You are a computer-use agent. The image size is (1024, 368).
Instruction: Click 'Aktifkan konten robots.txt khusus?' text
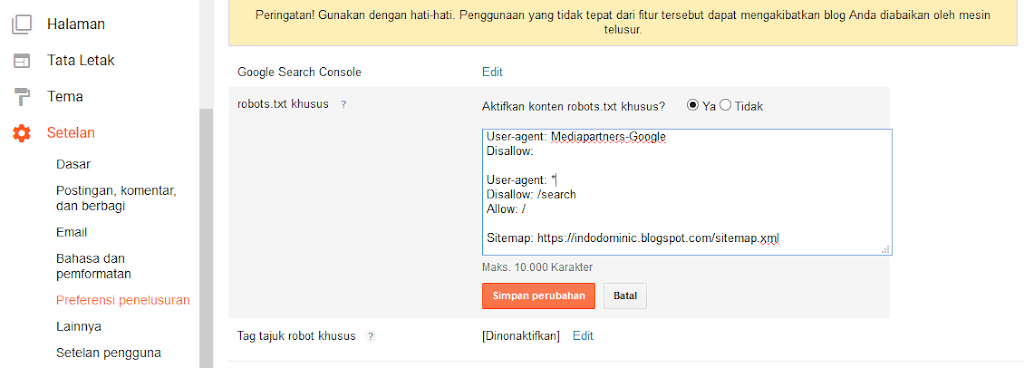point(573,106)
